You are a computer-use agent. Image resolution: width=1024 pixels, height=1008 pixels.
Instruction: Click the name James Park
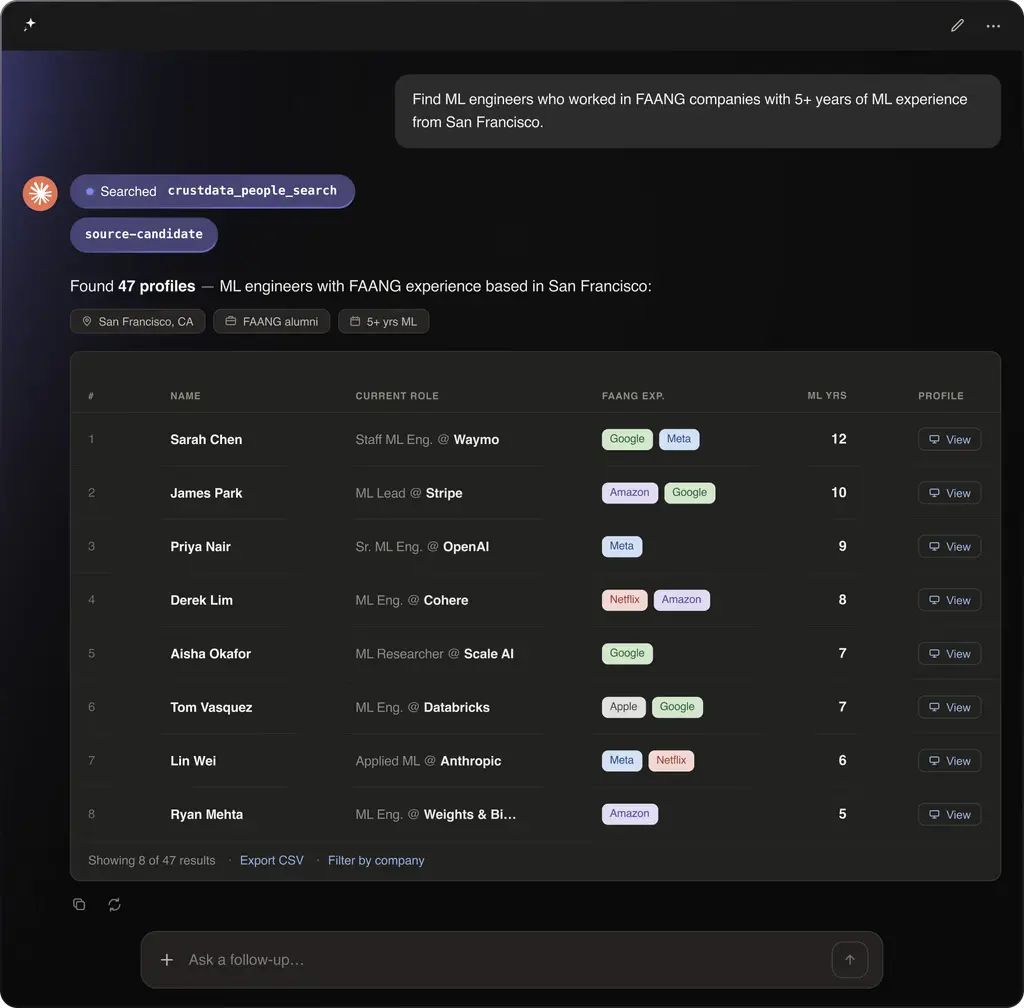pos(206,493)
